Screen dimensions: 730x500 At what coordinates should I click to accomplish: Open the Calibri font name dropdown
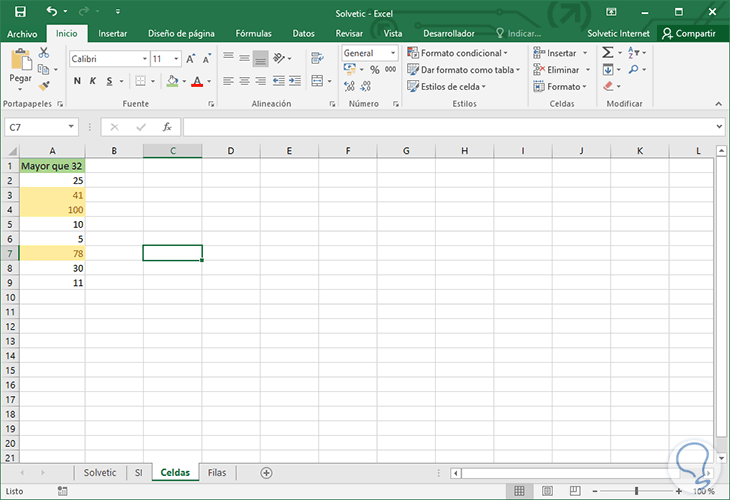(x=145, y=59)
